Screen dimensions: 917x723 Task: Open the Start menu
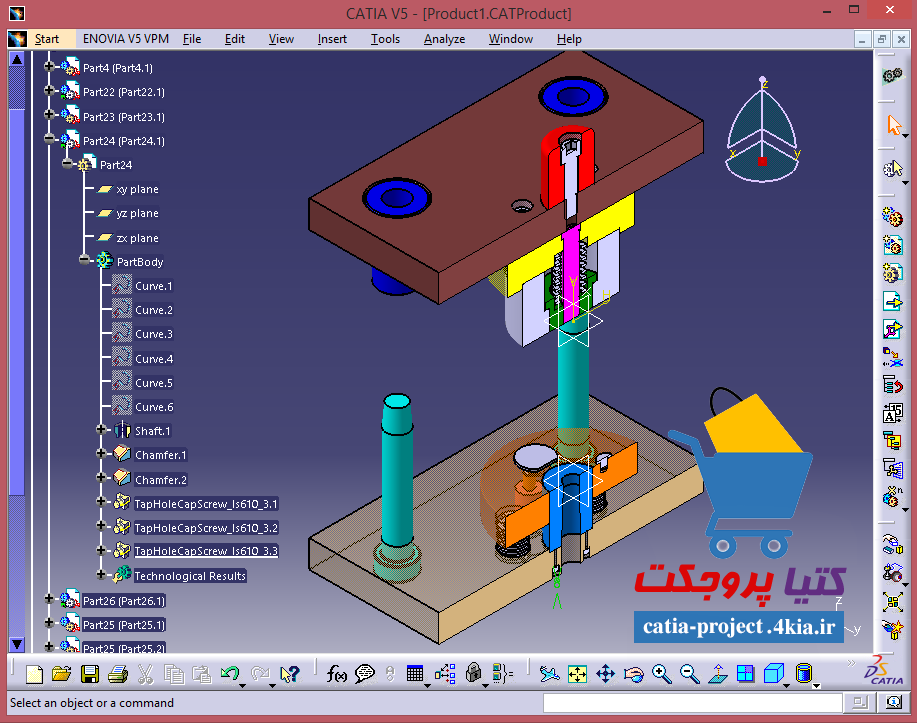pos(47,39)
